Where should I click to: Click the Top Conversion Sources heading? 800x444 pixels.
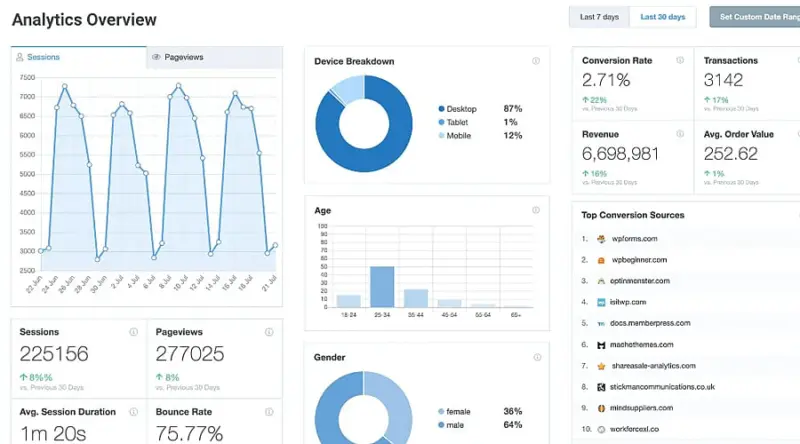[633, 215]
